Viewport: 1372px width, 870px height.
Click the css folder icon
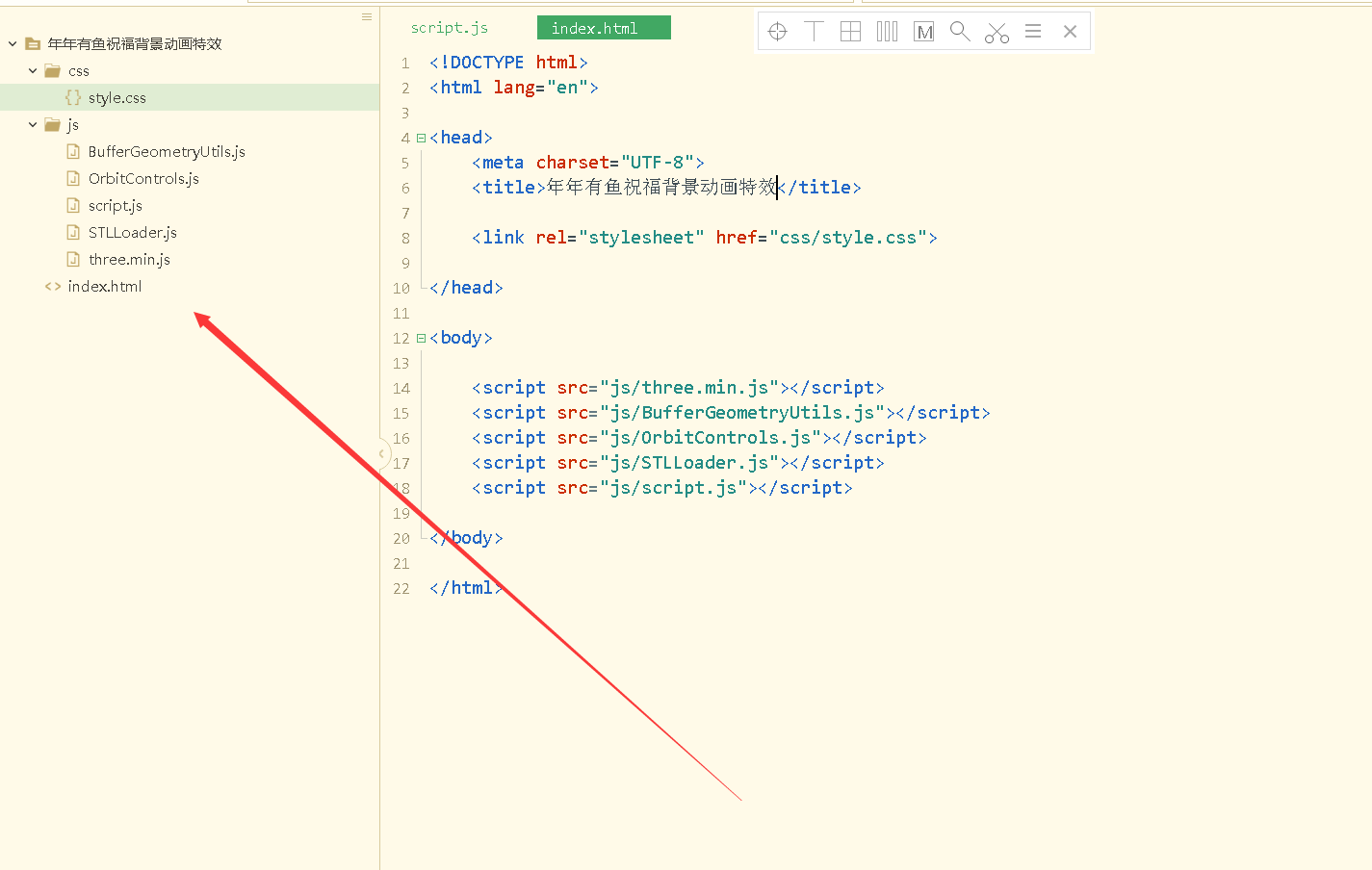tap(53, 71)
